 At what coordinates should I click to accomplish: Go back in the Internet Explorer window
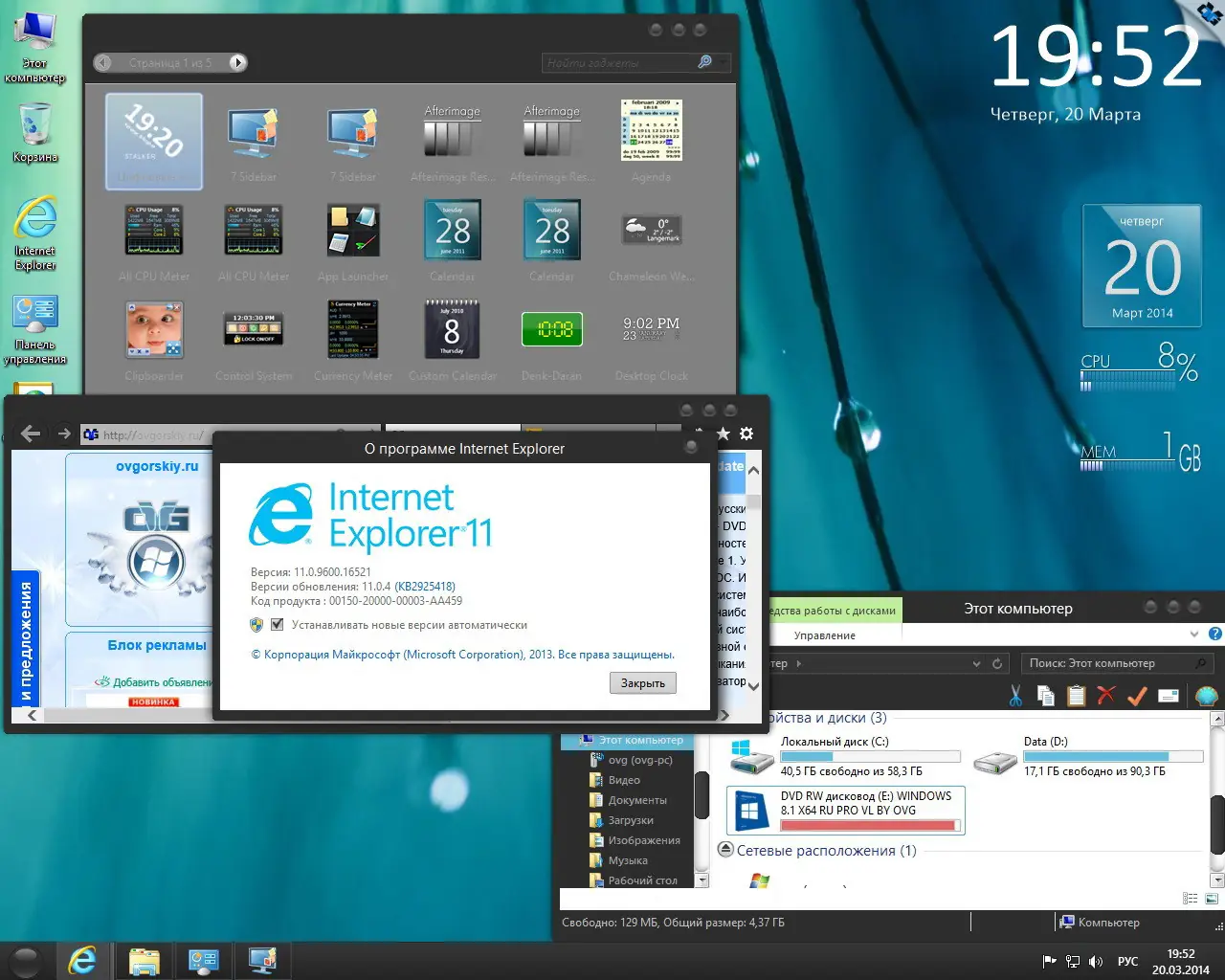pos(31,434)
